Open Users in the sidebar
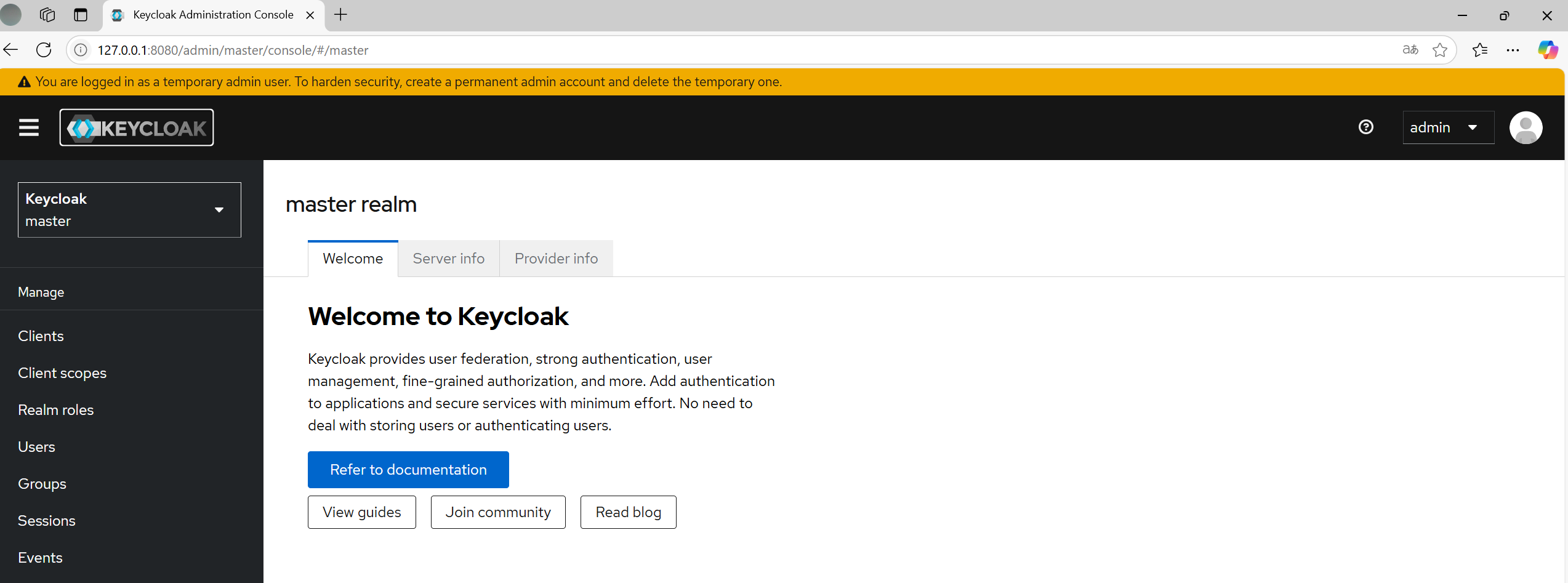 click(37, 447)
